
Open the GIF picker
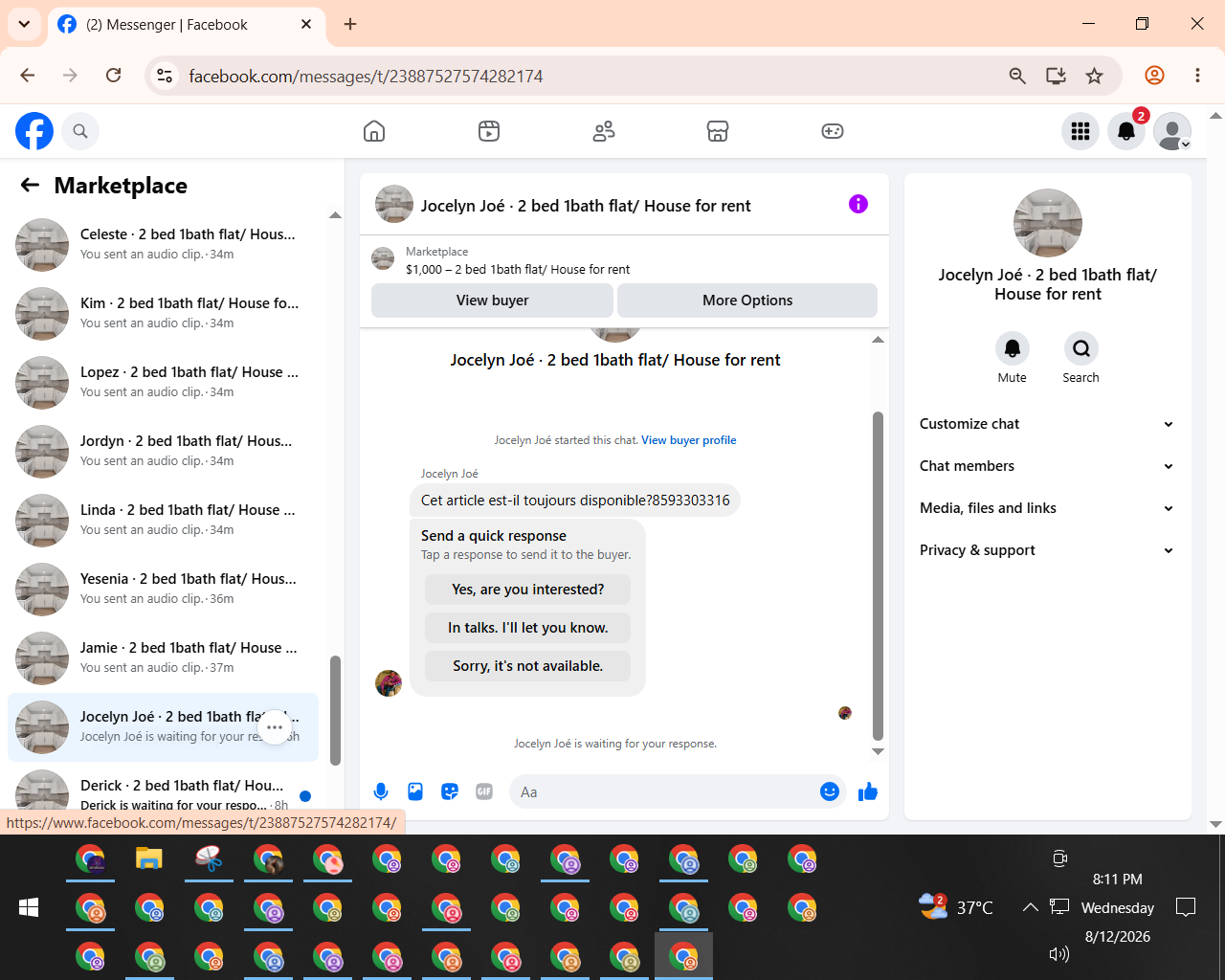click(484, 791)
